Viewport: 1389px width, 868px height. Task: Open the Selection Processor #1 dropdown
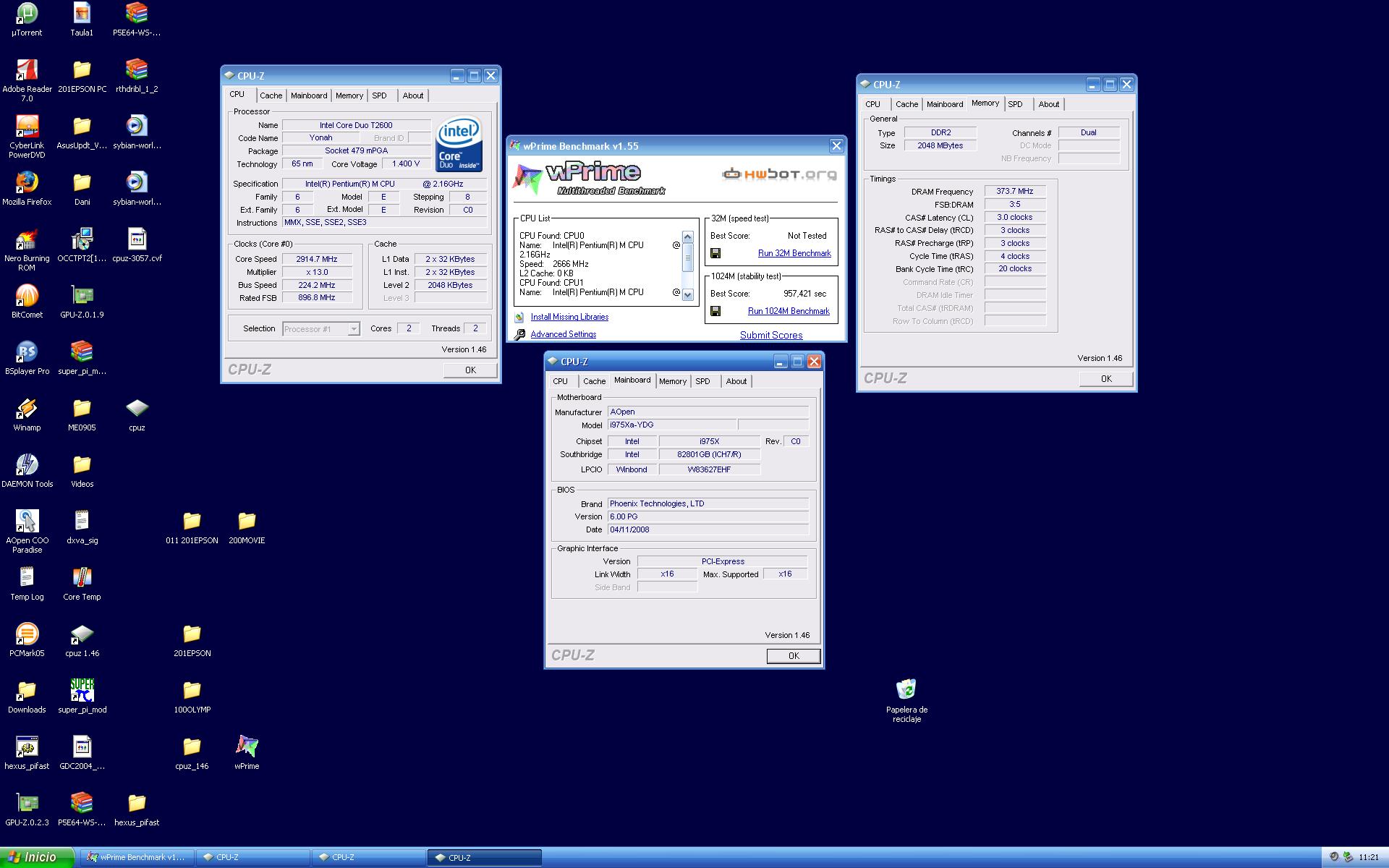[320, 329]
